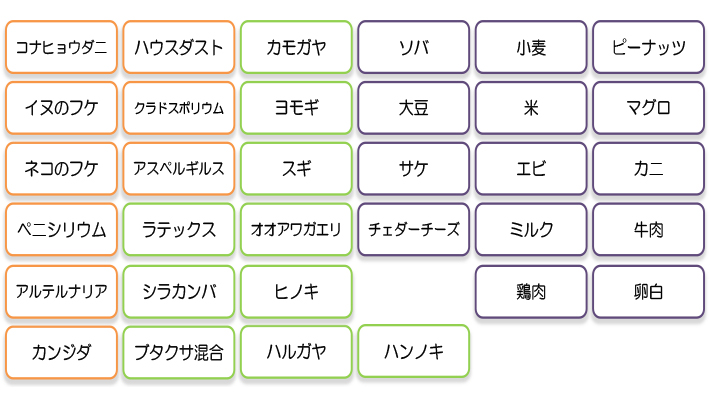The image size is (710, 413).
Task: Choose the 鶏肉 box
Action: 531,292
